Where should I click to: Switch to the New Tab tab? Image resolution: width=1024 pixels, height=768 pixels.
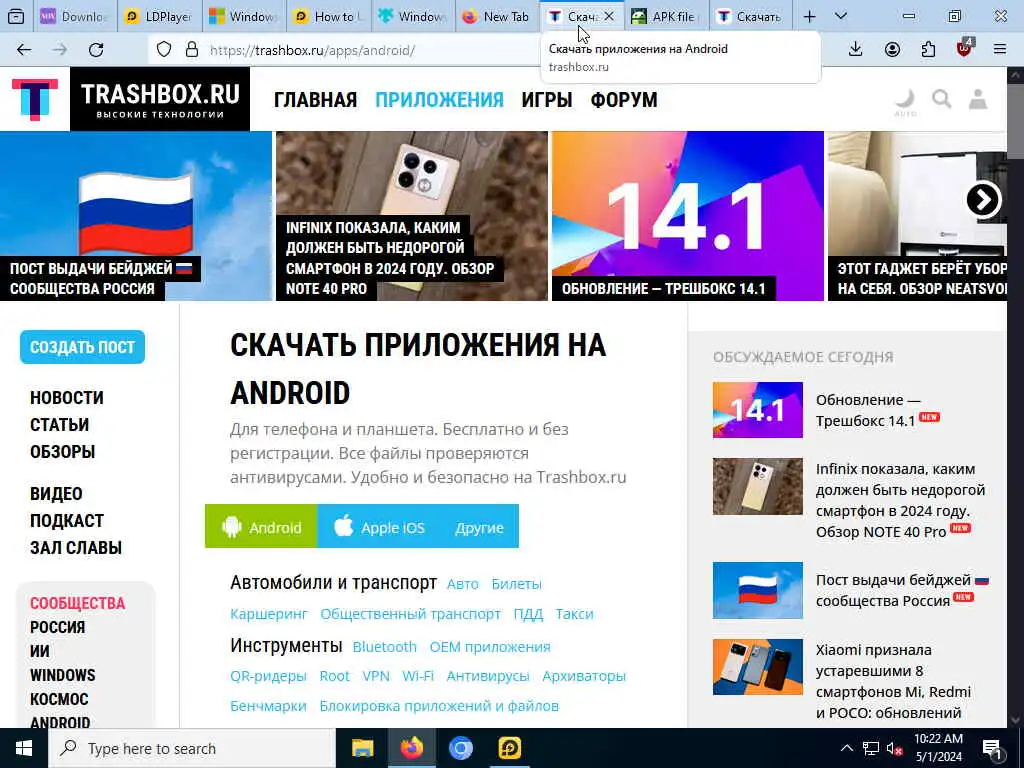pyautogui.click(x=498, y=16)
